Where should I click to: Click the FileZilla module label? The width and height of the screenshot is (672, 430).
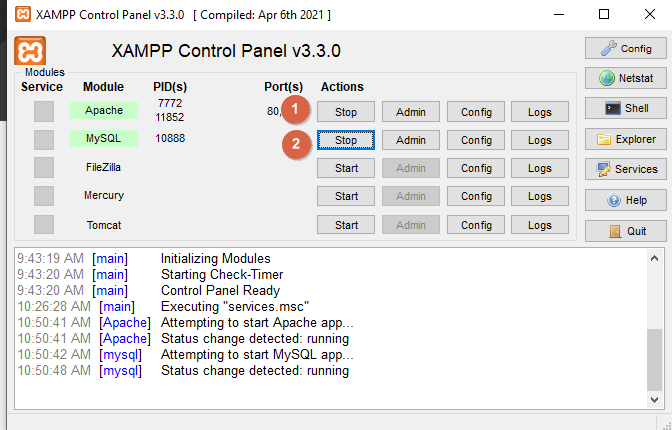tap(103, 167)
